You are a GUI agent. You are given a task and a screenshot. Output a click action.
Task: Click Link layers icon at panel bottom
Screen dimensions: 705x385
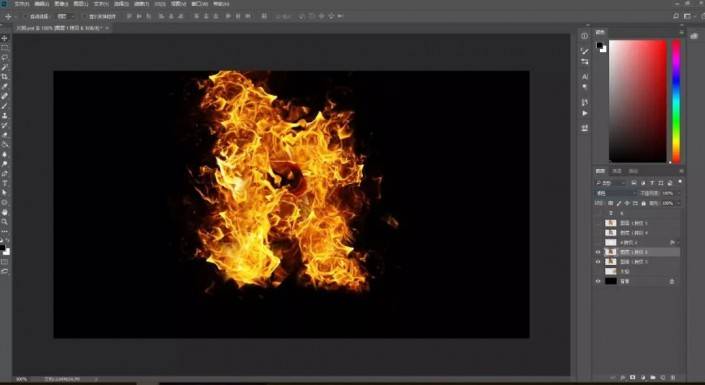point(612,377)
